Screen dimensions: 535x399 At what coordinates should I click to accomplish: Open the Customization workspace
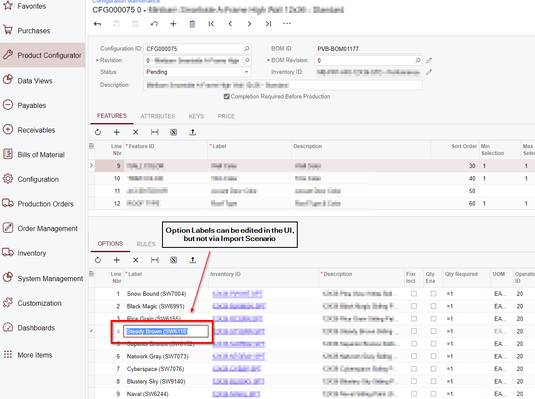tap(32, 303)
